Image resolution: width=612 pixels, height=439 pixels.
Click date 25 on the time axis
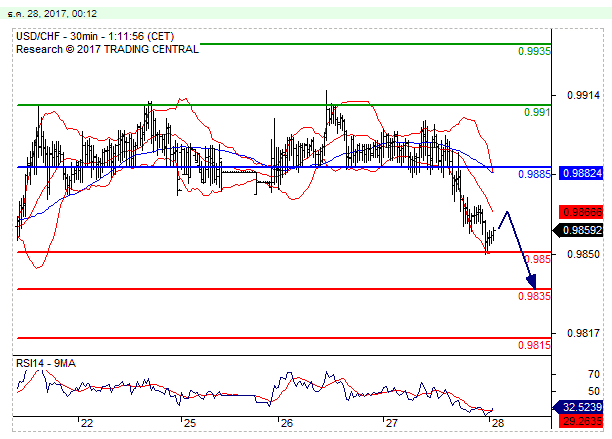(190, 423)
